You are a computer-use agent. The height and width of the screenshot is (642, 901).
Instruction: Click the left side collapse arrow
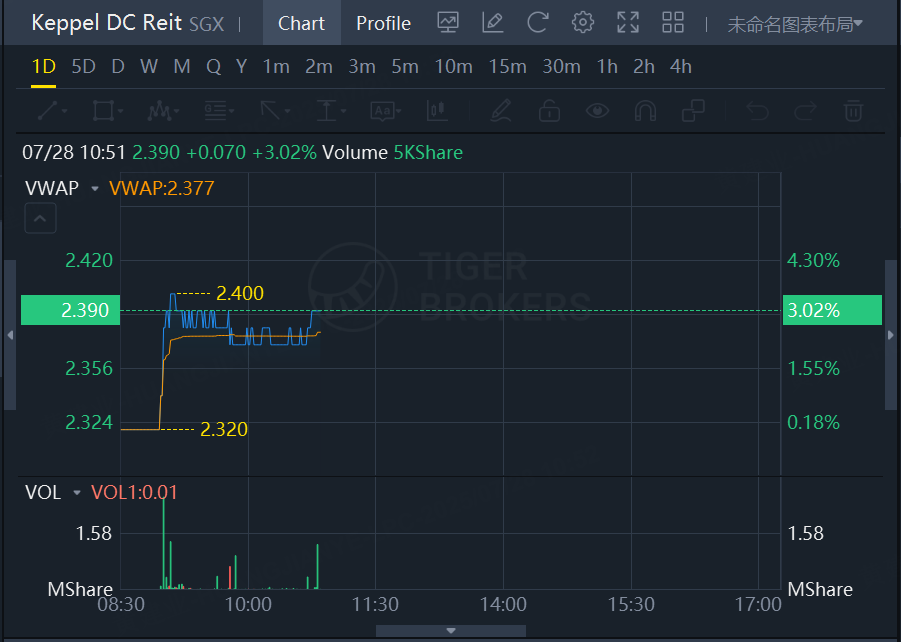(10, 335)
